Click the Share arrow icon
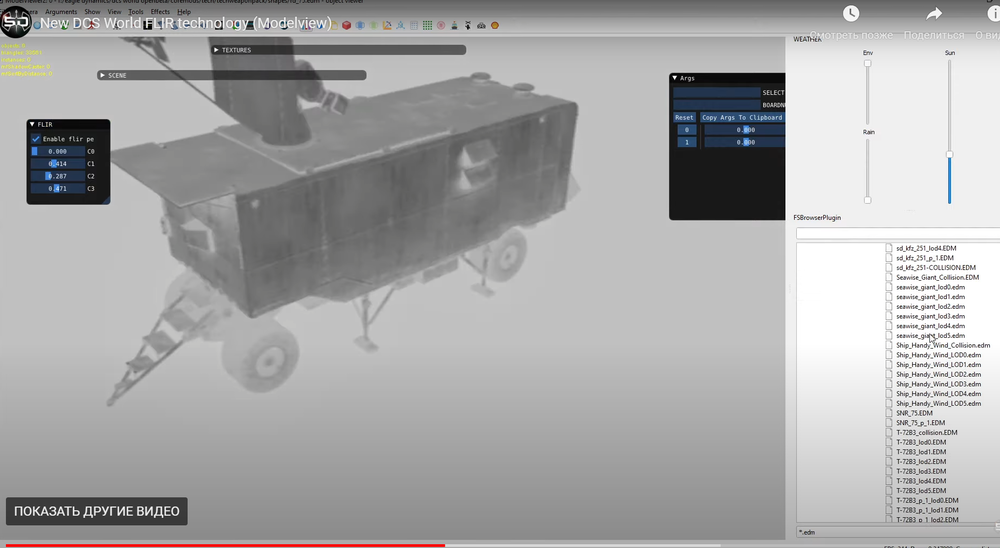1000x548 pixels. (x=934, y=13)
